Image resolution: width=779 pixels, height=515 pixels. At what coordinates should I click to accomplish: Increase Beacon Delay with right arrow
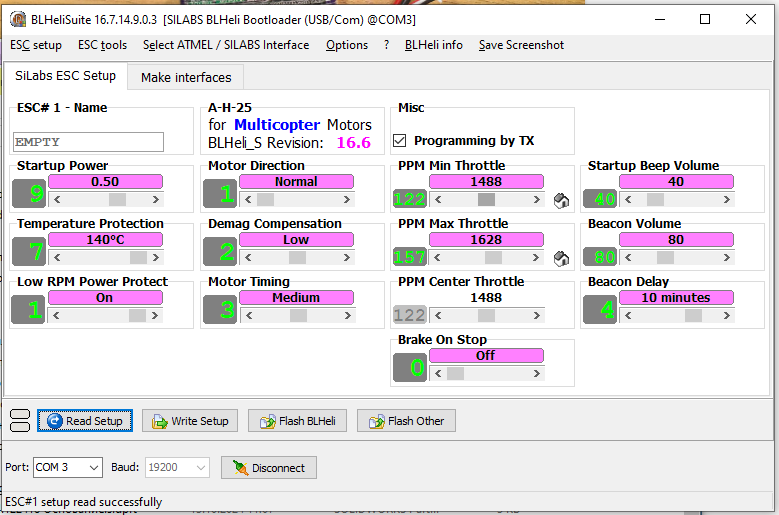coord(726,315)
